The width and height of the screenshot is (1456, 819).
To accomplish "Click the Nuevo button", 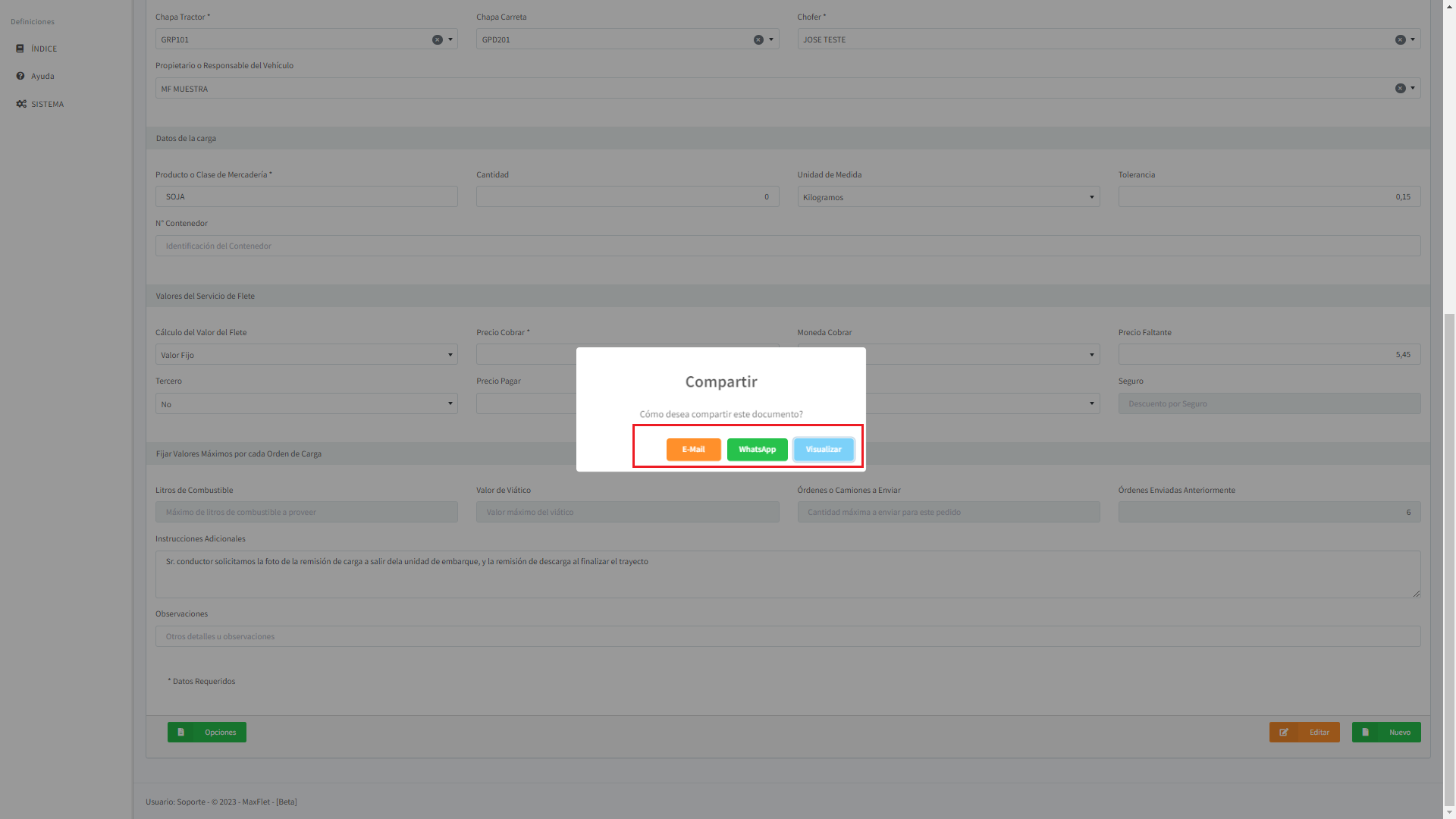I will (x=1385, y=733).
